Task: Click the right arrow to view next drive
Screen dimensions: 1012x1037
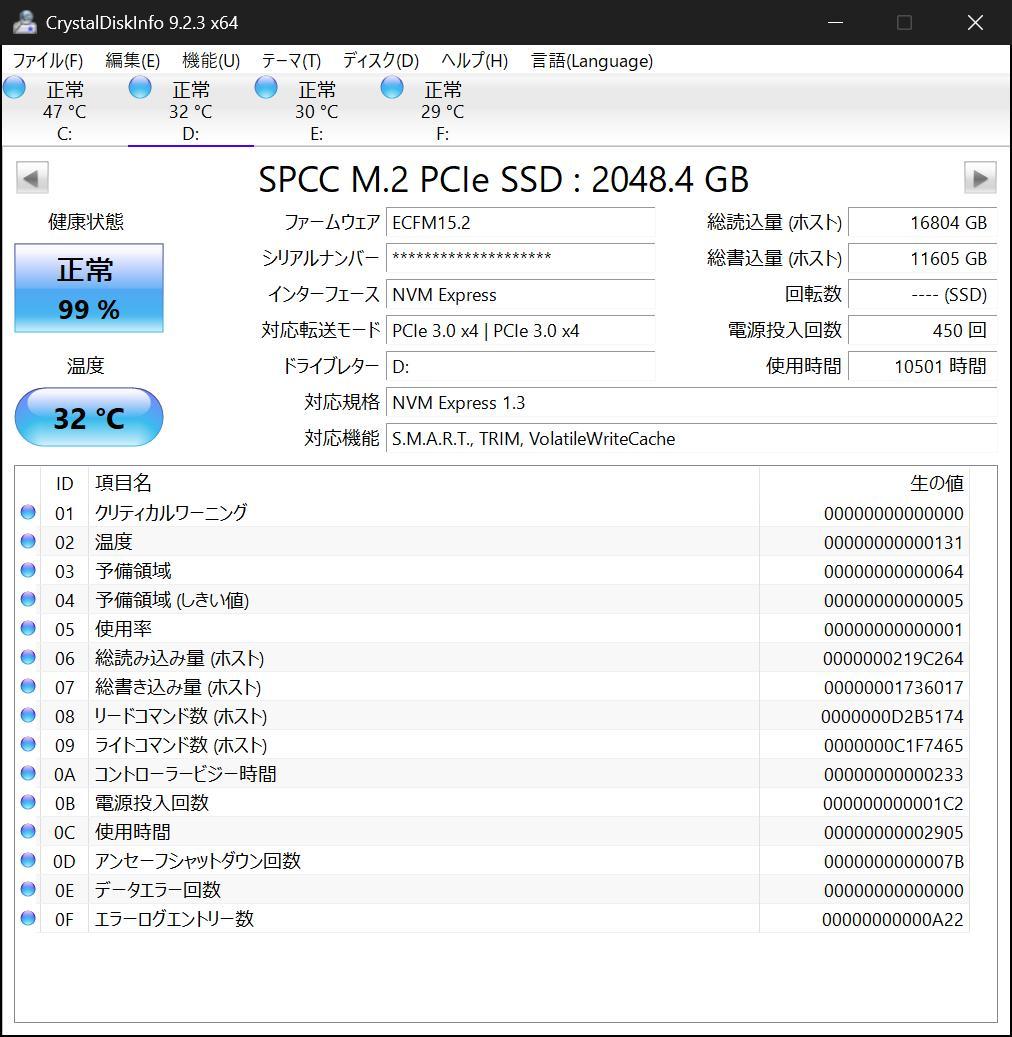Action: 980,178
